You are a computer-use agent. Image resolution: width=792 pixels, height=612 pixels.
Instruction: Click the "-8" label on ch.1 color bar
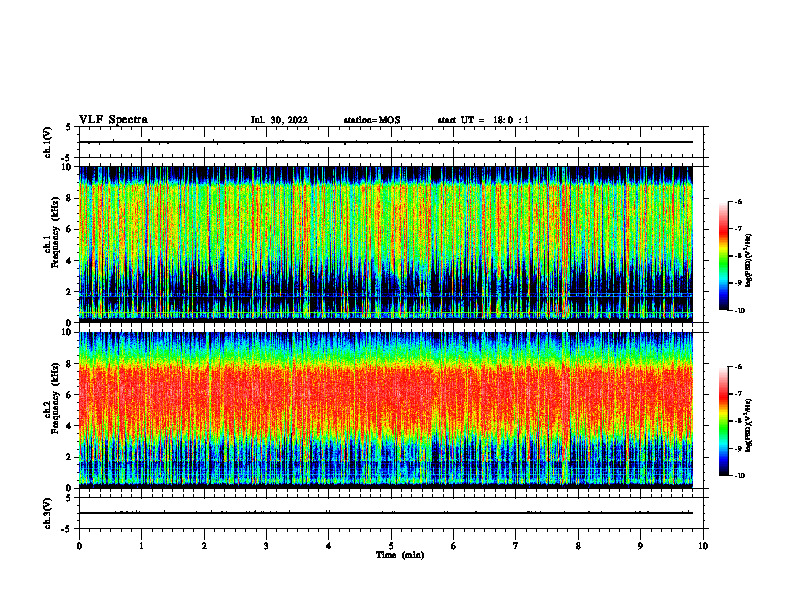point(738,256)
